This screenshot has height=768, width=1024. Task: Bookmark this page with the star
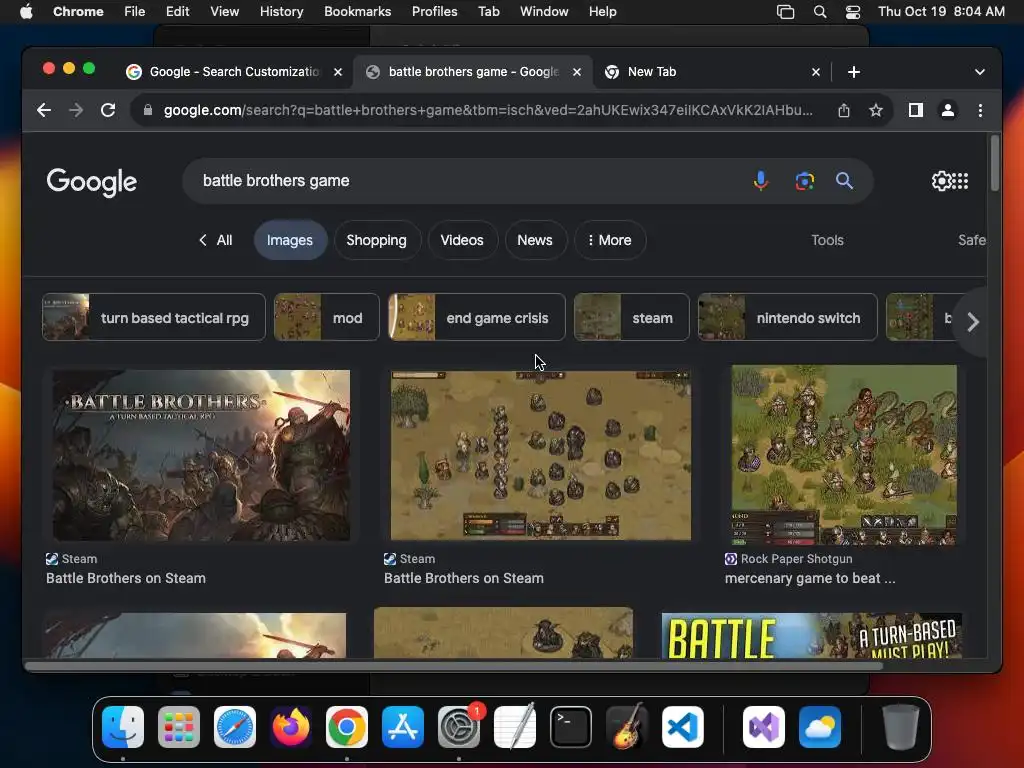(876, 110)
